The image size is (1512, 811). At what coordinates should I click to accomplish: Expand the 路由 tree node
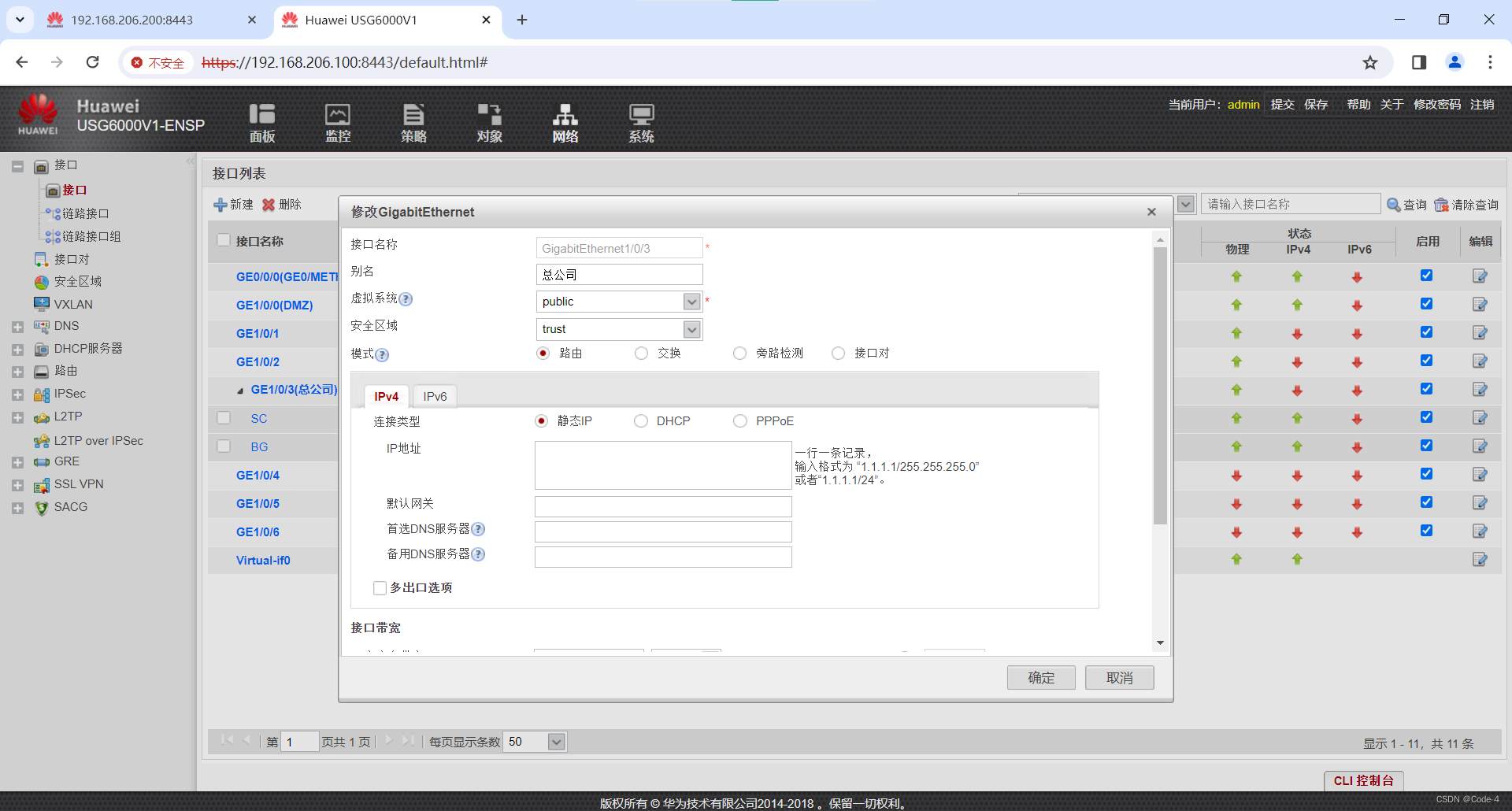click(17, 372)
